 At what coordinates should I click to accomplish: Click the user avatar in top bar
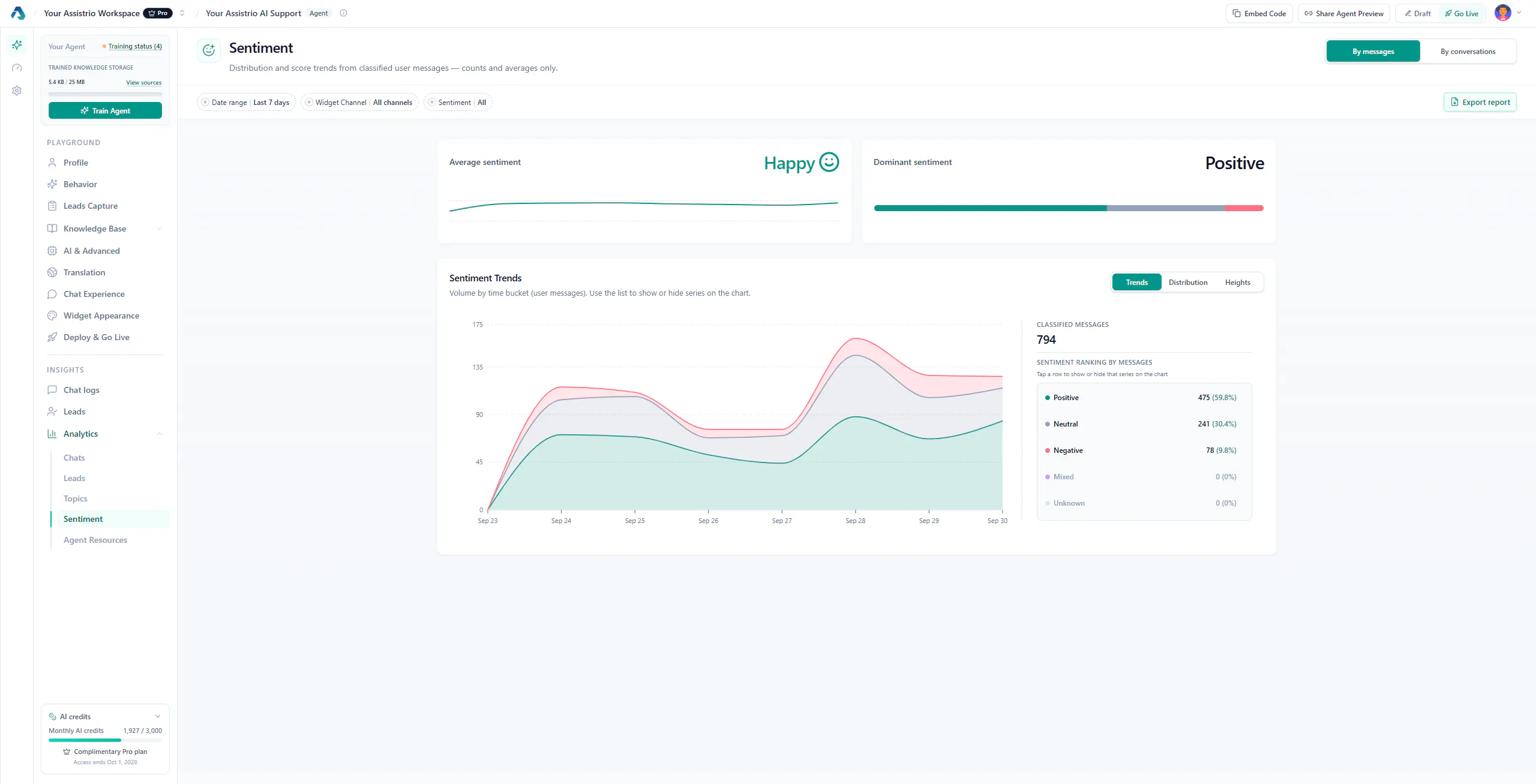point(1502,13)
